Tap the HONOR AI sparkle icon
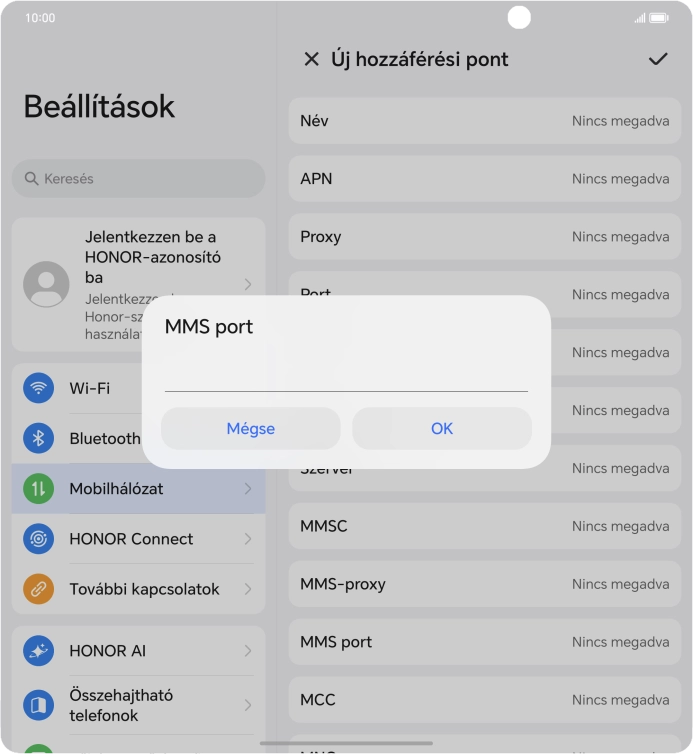 pos(38,651)
